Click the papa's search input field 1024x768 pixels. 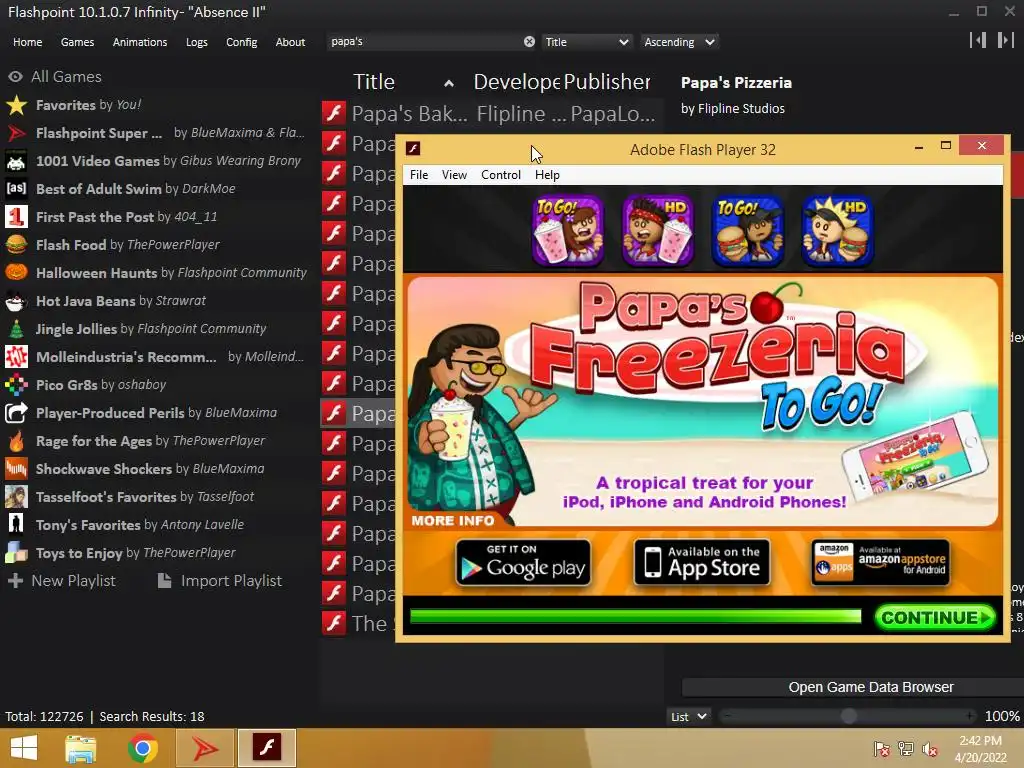click(424, 42)
